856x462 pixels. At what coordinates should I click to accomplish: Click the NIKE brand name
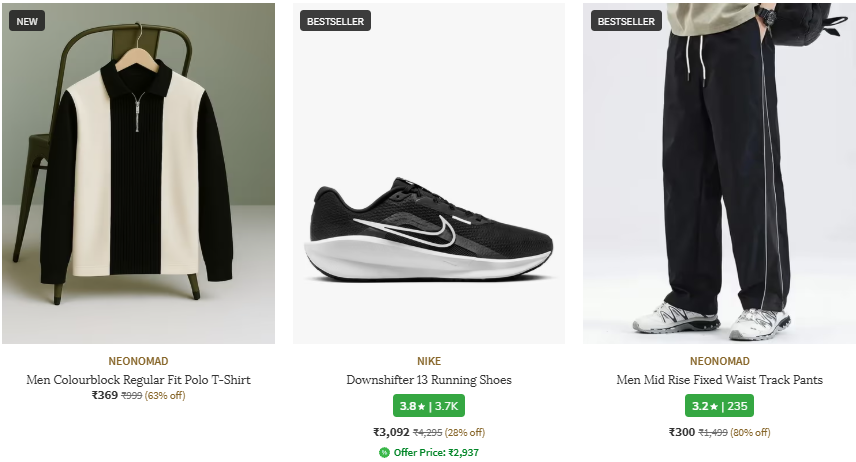pos(429,361)
